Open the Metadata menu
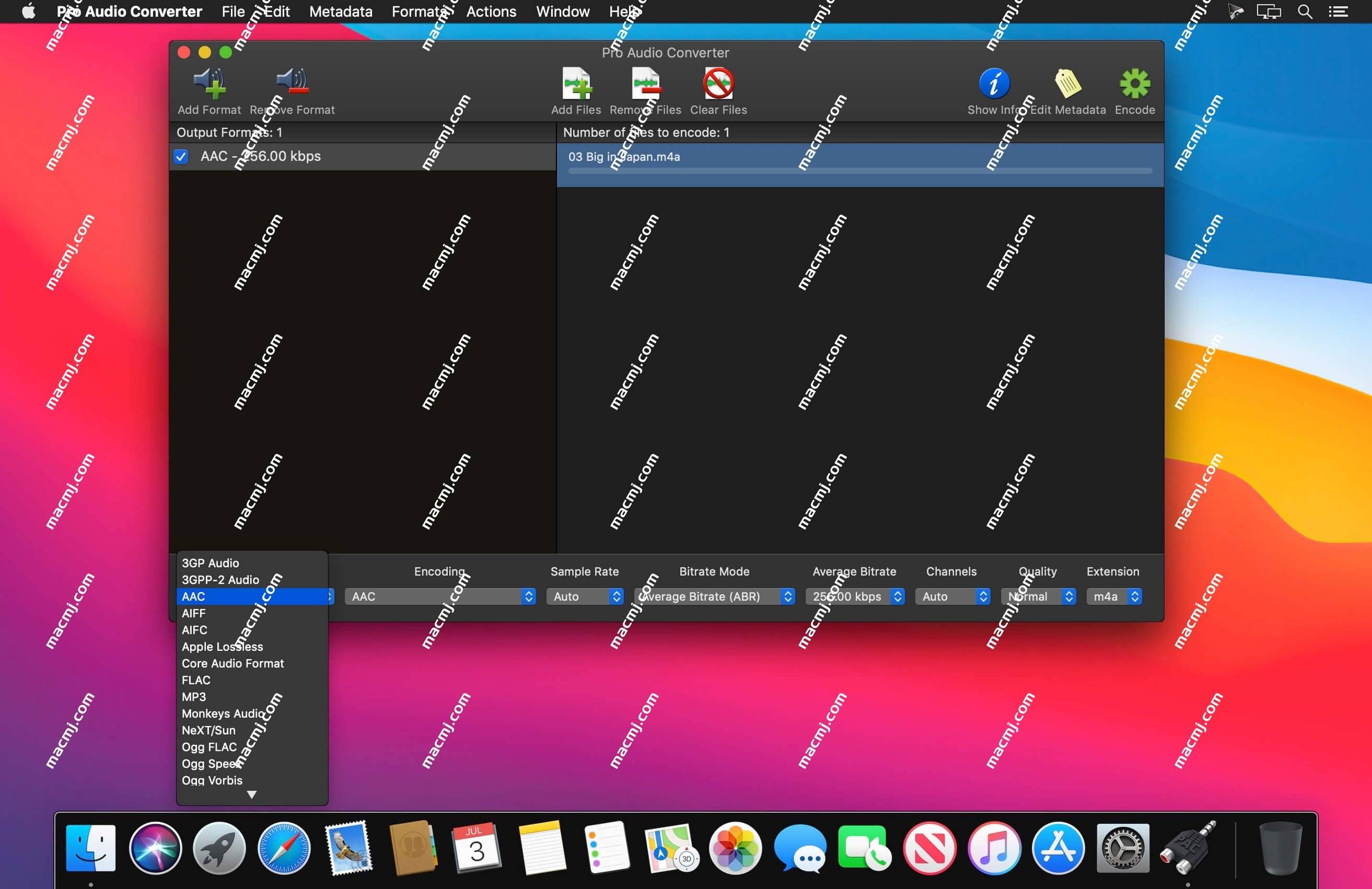 coord(341,11)
